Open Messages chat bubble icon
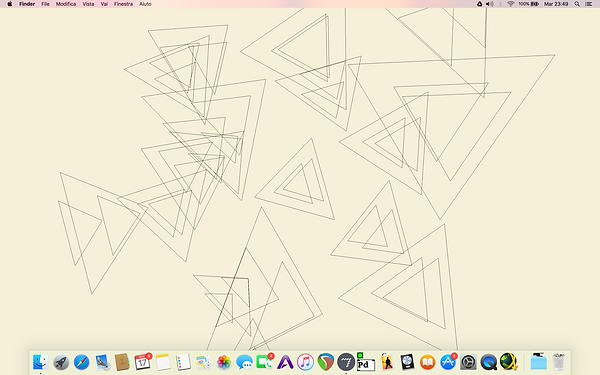The width and height of the screenshot is (600, 375). click(x=244, y=362)
